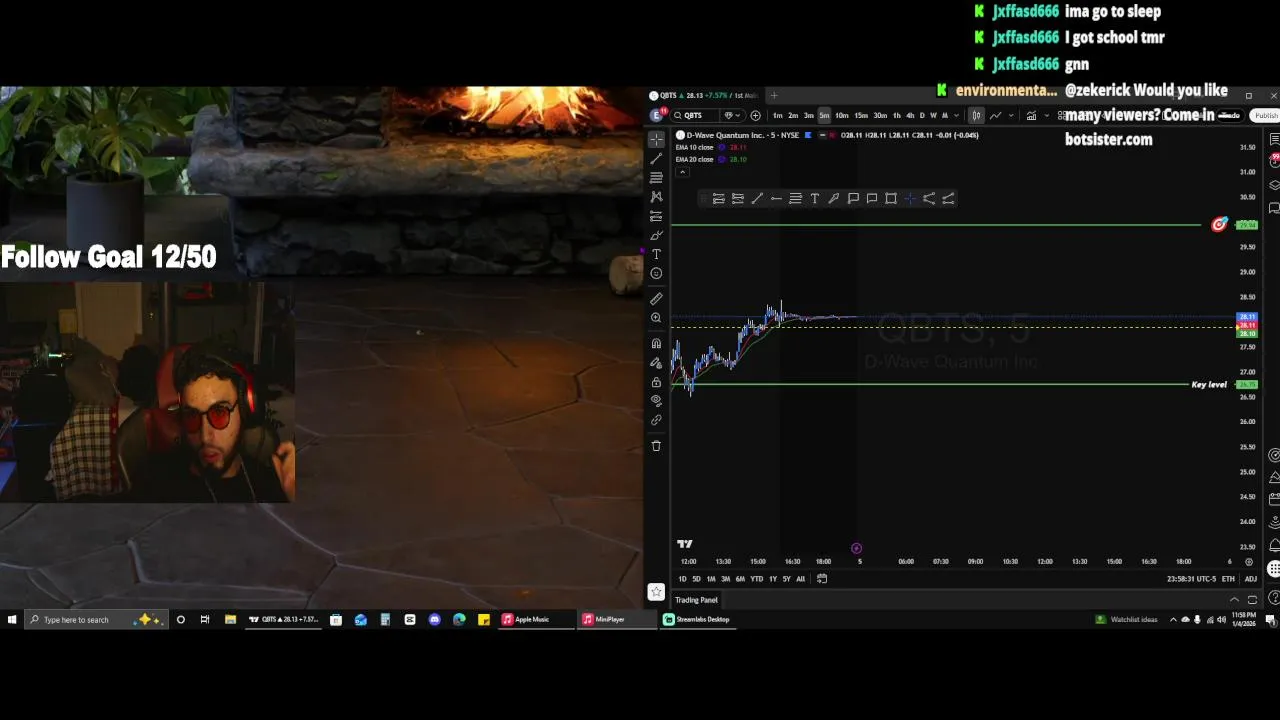The image size is (1280, 720).
Task: Switch chart interval to 1m
Action: click(x=777, y=115)
